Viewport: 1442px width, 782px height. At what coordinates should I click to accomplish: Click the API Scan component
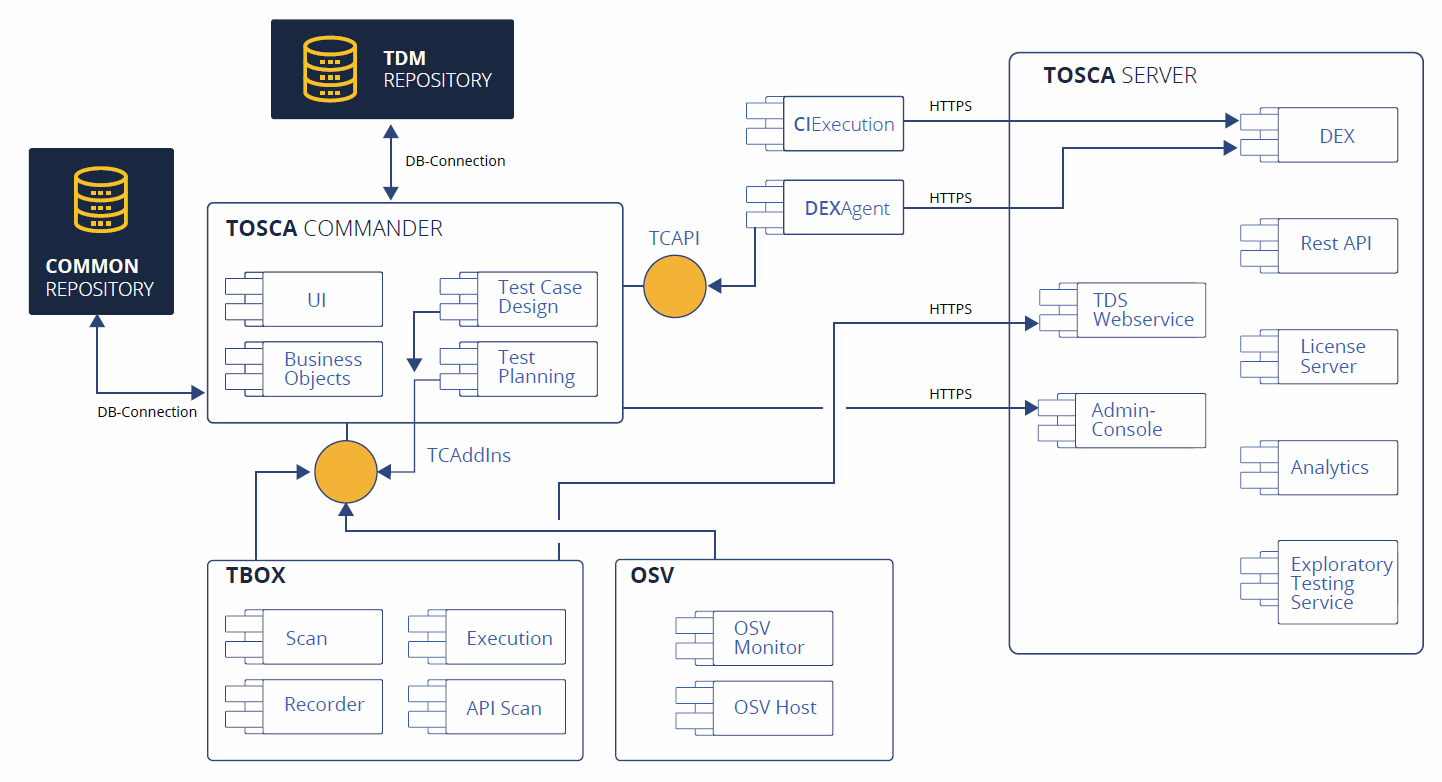pos(487,707)
